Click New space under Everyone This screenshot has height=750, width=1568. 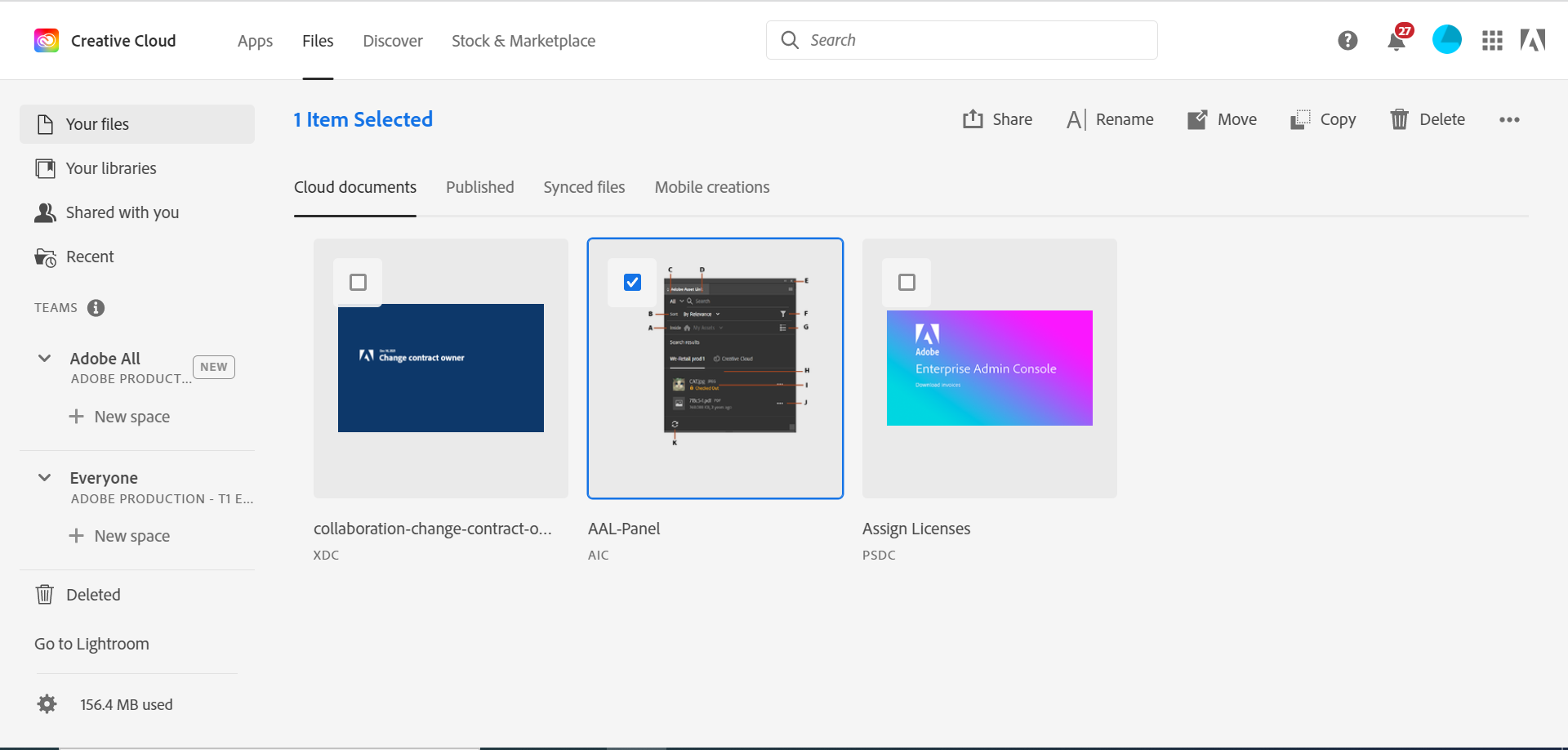[132, 536]
